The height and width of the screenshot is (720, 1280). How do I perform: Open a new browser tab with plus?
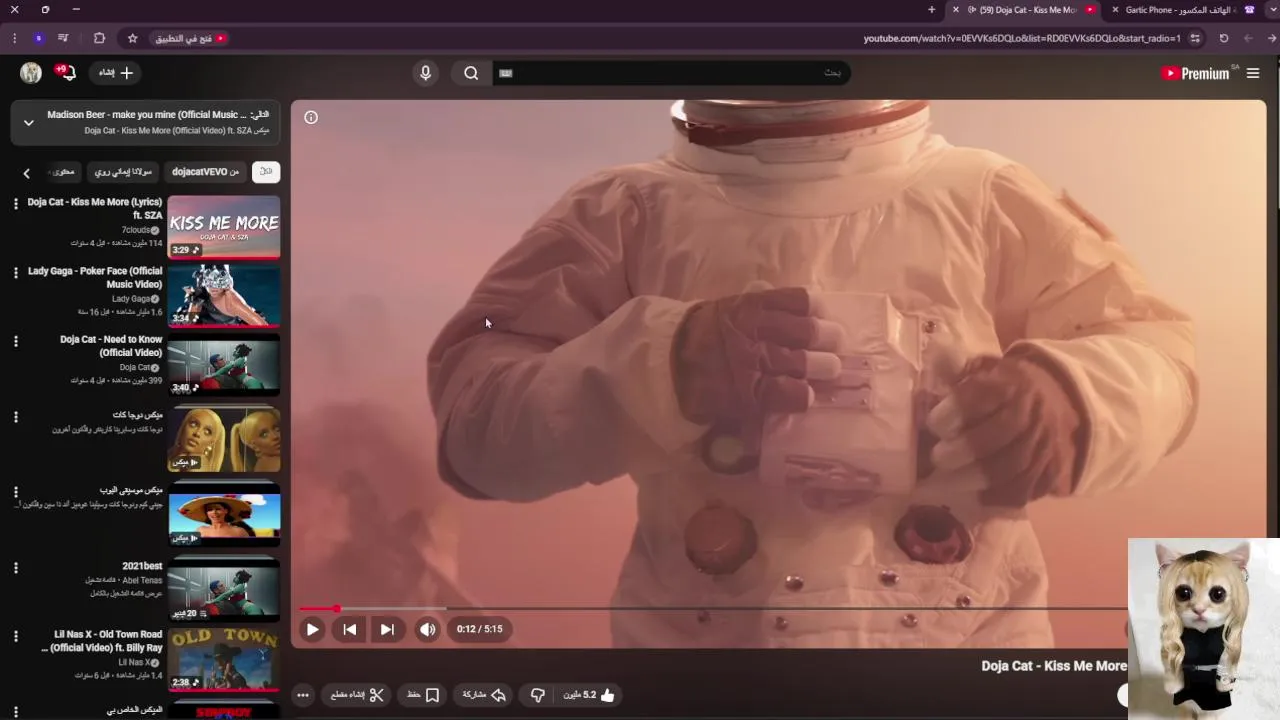coord(931,10)
